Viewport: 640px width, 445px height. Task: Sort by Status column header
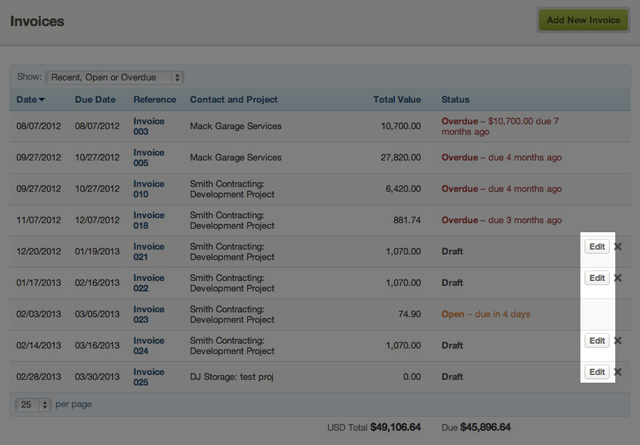(x=456, y=100)
